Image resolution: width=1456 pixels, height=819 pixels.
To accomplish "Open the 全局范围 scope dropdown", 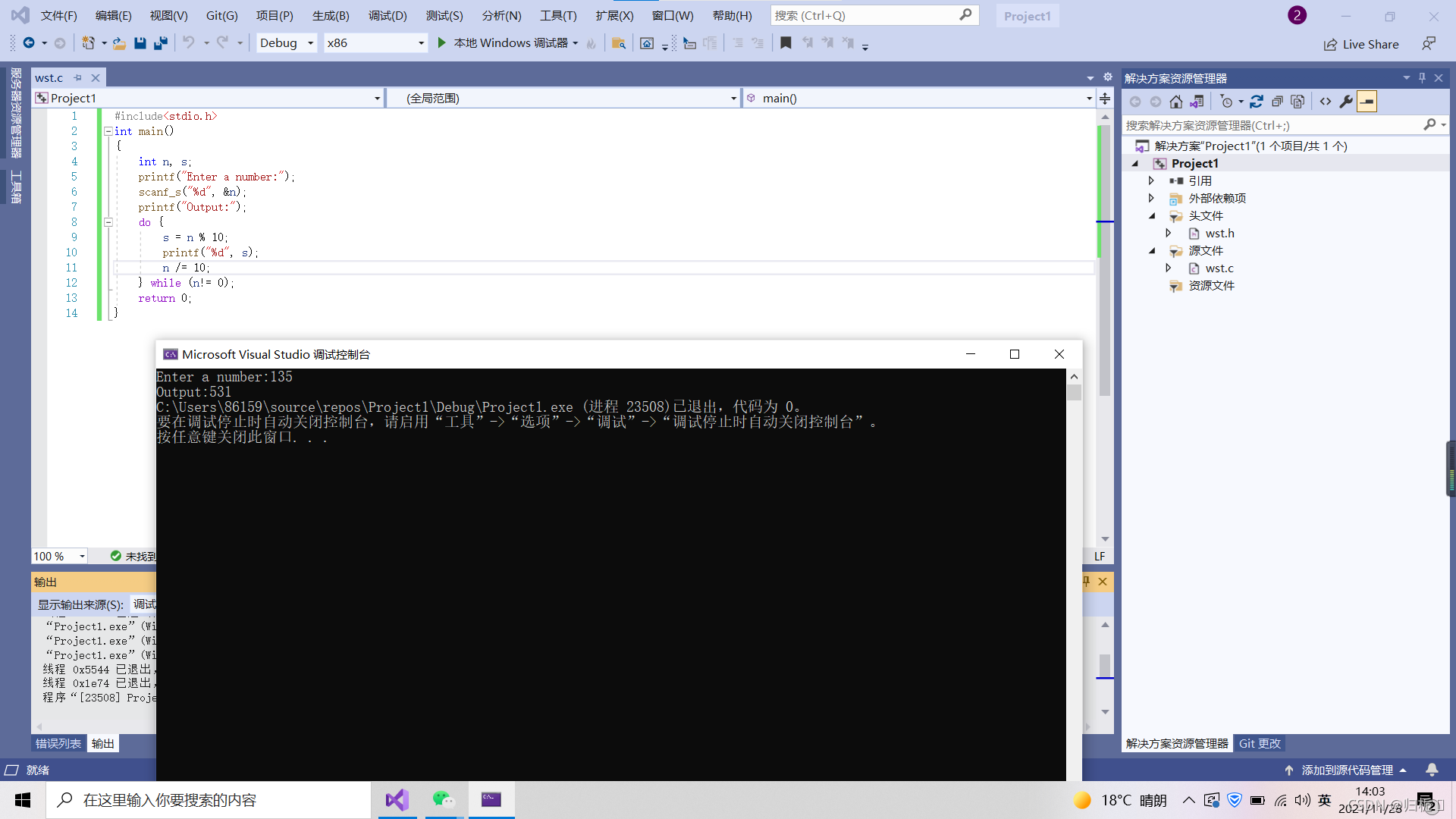I will 563,99.
